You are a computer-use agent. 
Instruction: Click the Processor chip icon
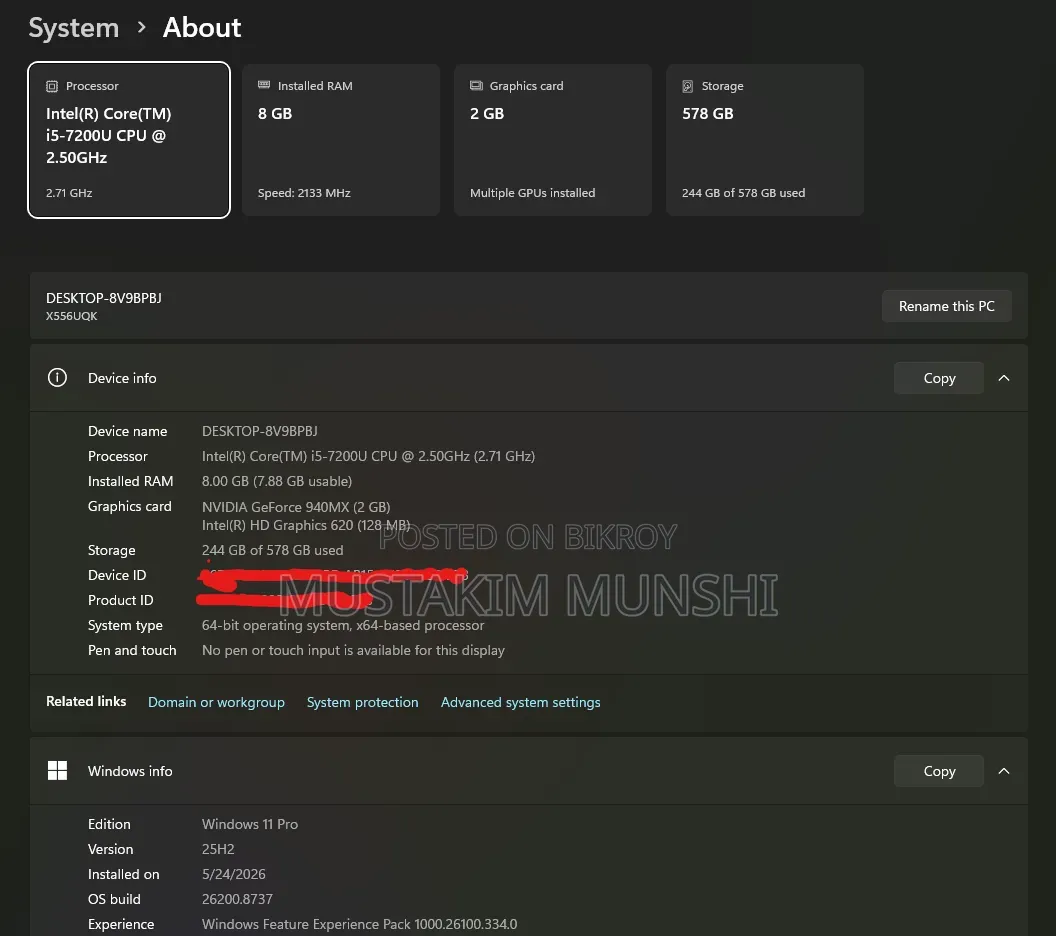pos(52,86)
